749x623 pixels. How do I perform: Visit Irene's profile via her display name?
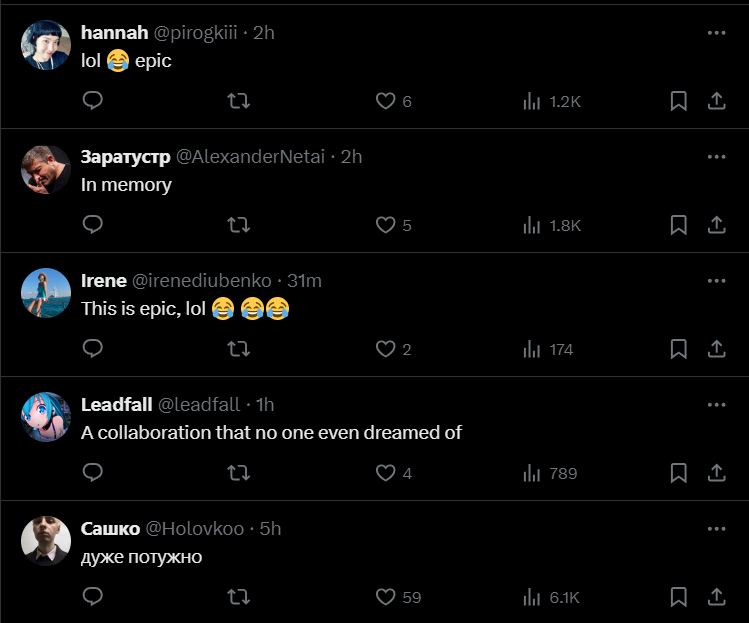[103, 280]
